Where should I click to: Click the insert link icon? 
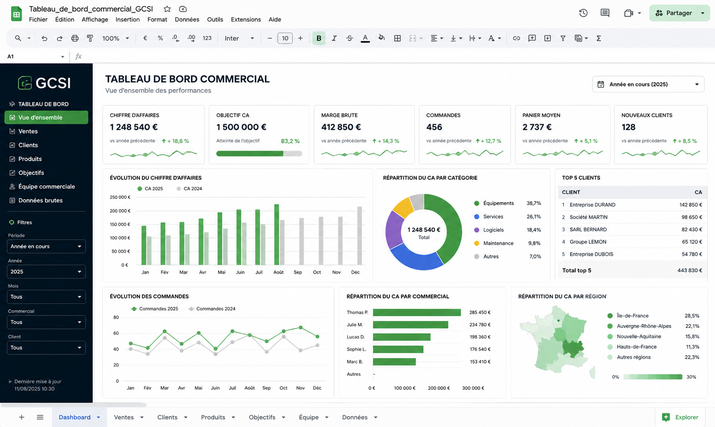coord(516,38)
